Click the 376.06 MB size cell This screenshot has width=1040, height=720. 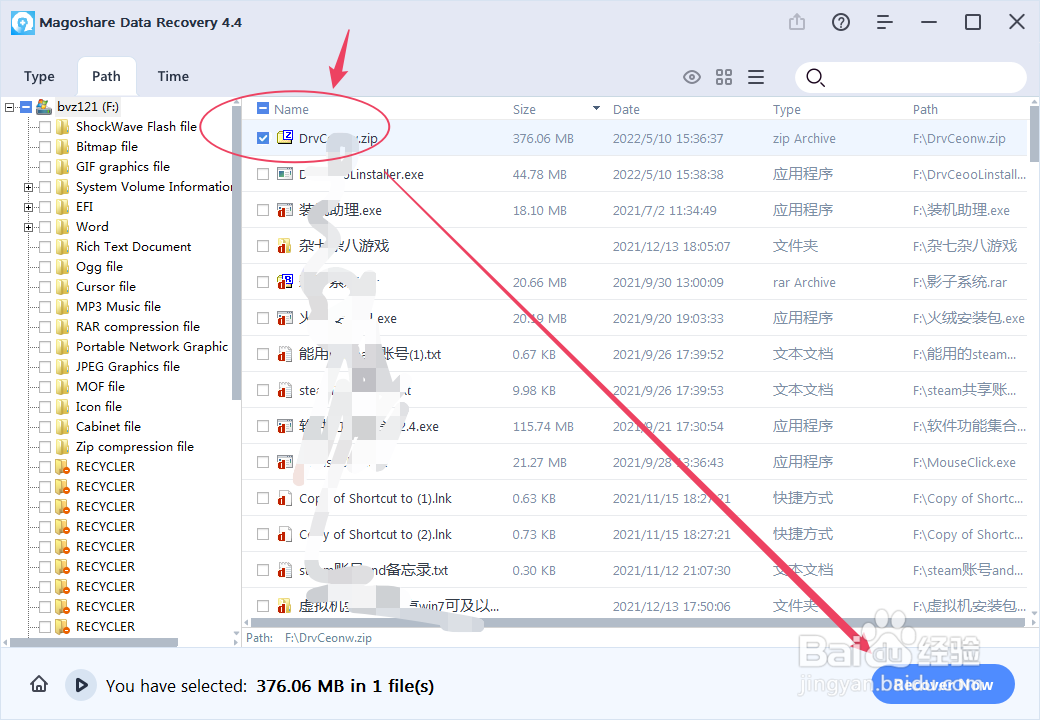click(543, 139)
